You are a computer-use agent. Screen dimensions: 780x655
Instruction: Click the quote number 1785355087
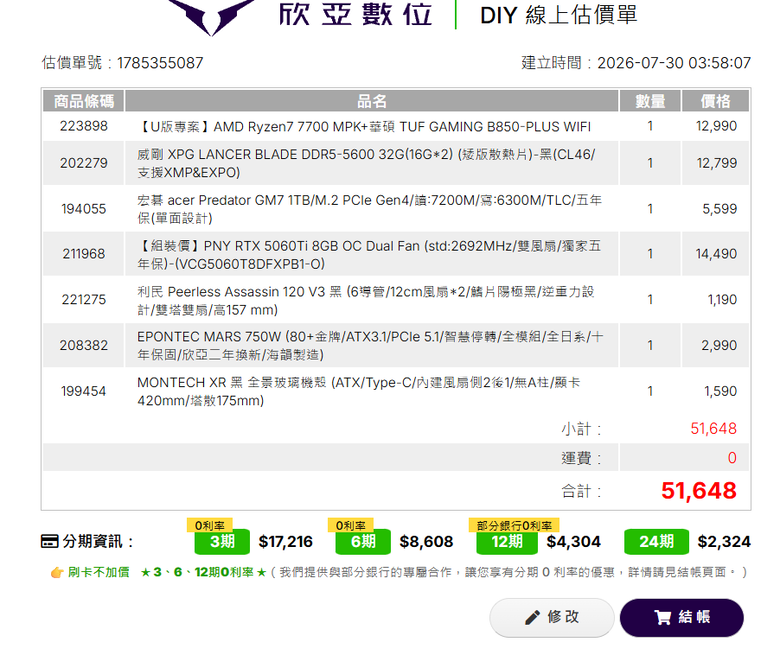(x=160, y=63)
